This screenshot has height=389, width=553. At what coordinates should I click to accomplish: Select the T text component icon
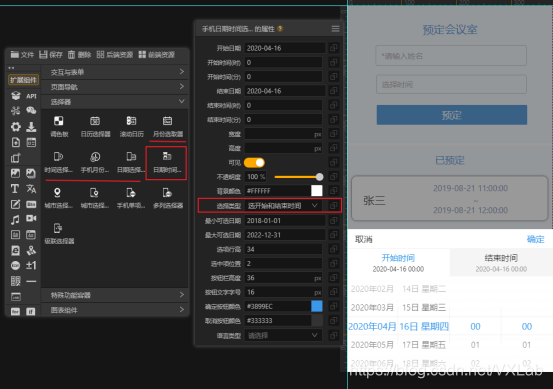click(x=15, y=189)
